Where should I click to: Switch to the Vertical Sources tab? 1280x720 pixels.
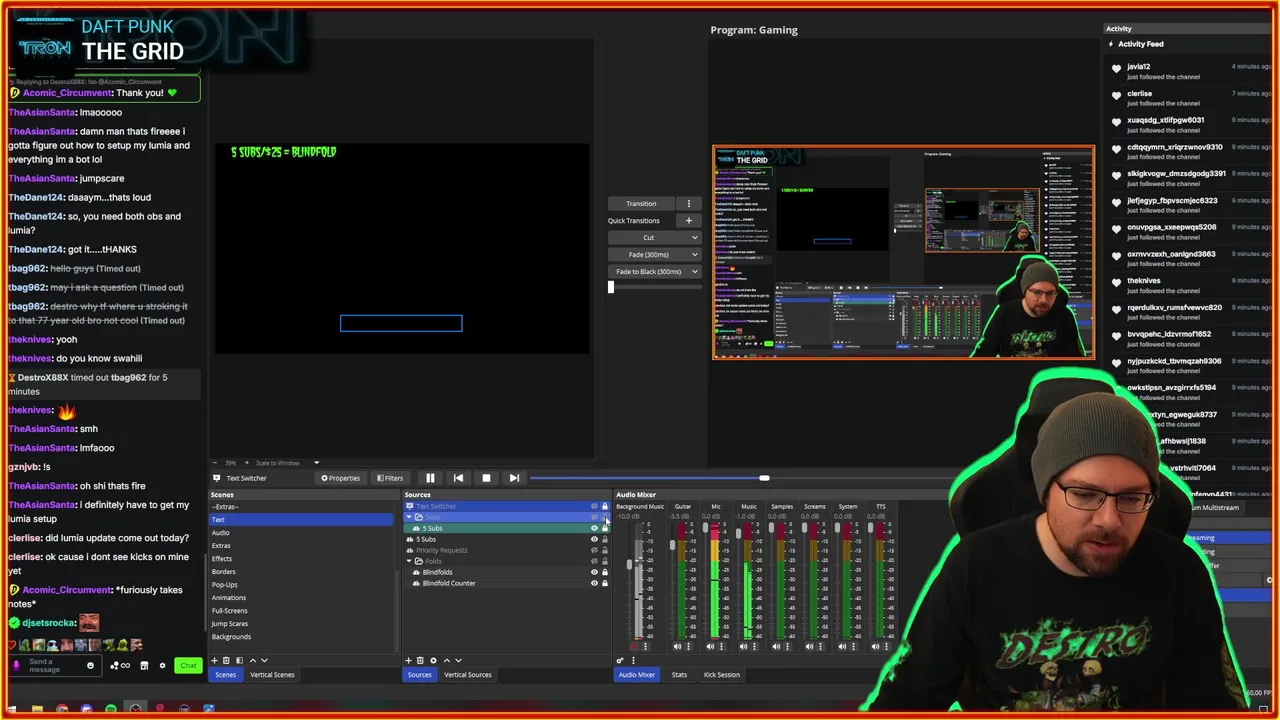[467, 675]
